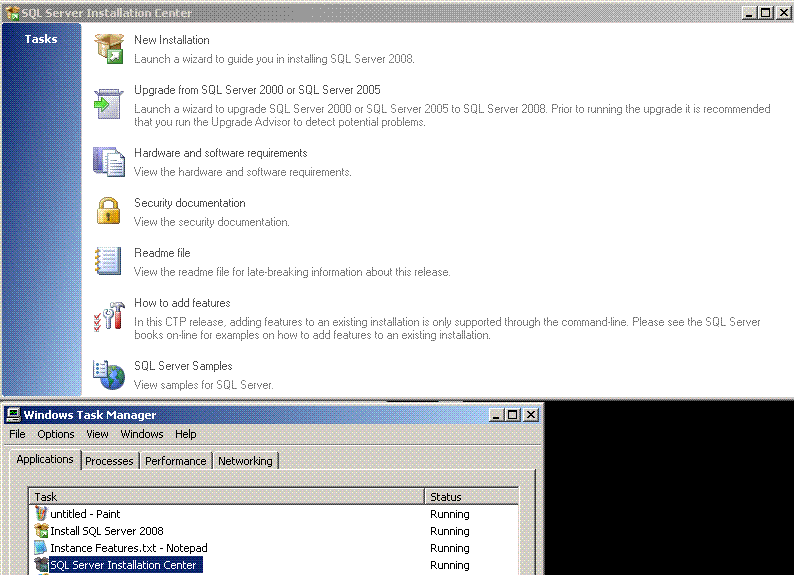794x575 pixels.
Task: Open the Security documentation link
Action: click(x=190, y=203)
